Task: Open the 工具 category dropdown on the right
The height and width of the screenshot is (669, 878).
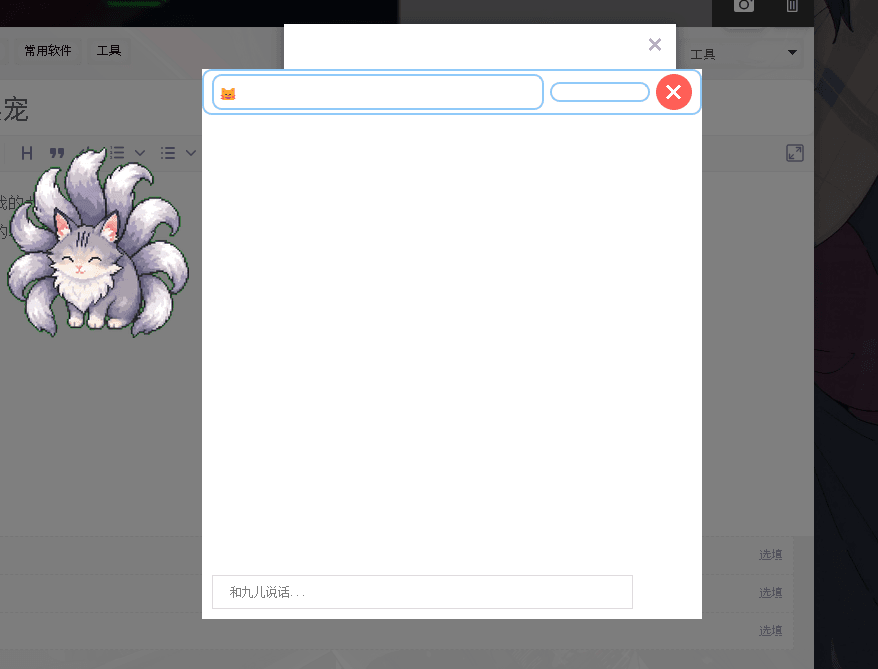Action: 742,54
